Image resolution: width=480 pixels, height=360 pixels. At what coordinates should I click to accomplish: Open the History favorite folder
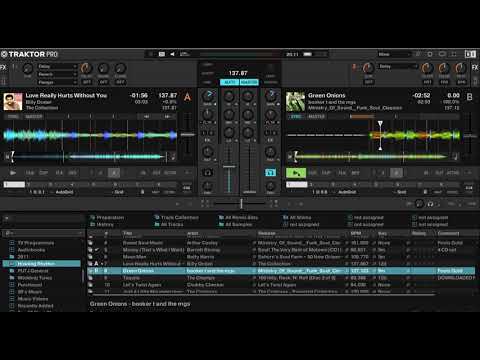(102, 224)
